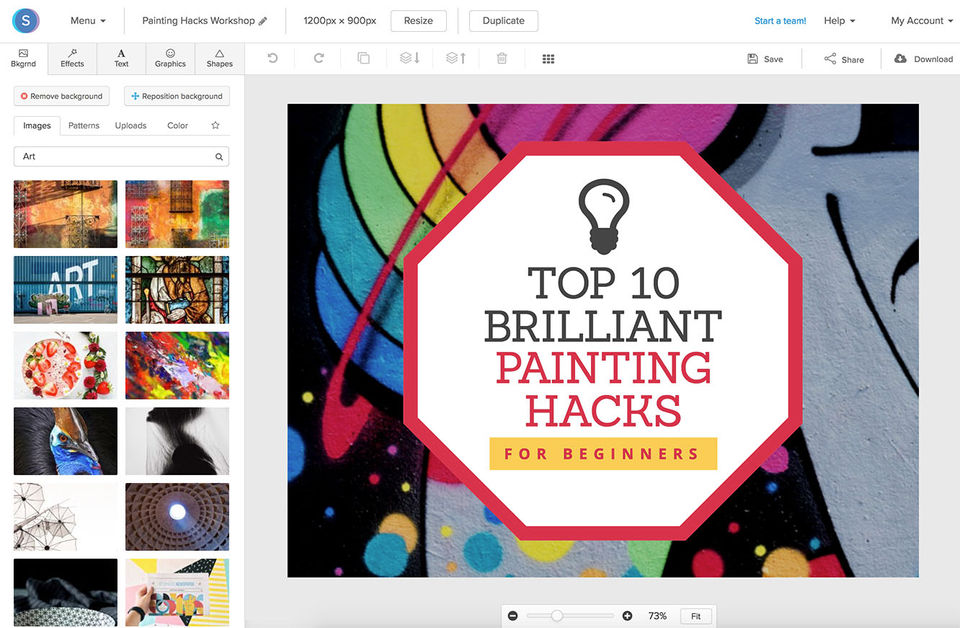Select the Patterns tab
Image resolution: width=960 pixels, height=628 pixels.
tap(84, 126)
